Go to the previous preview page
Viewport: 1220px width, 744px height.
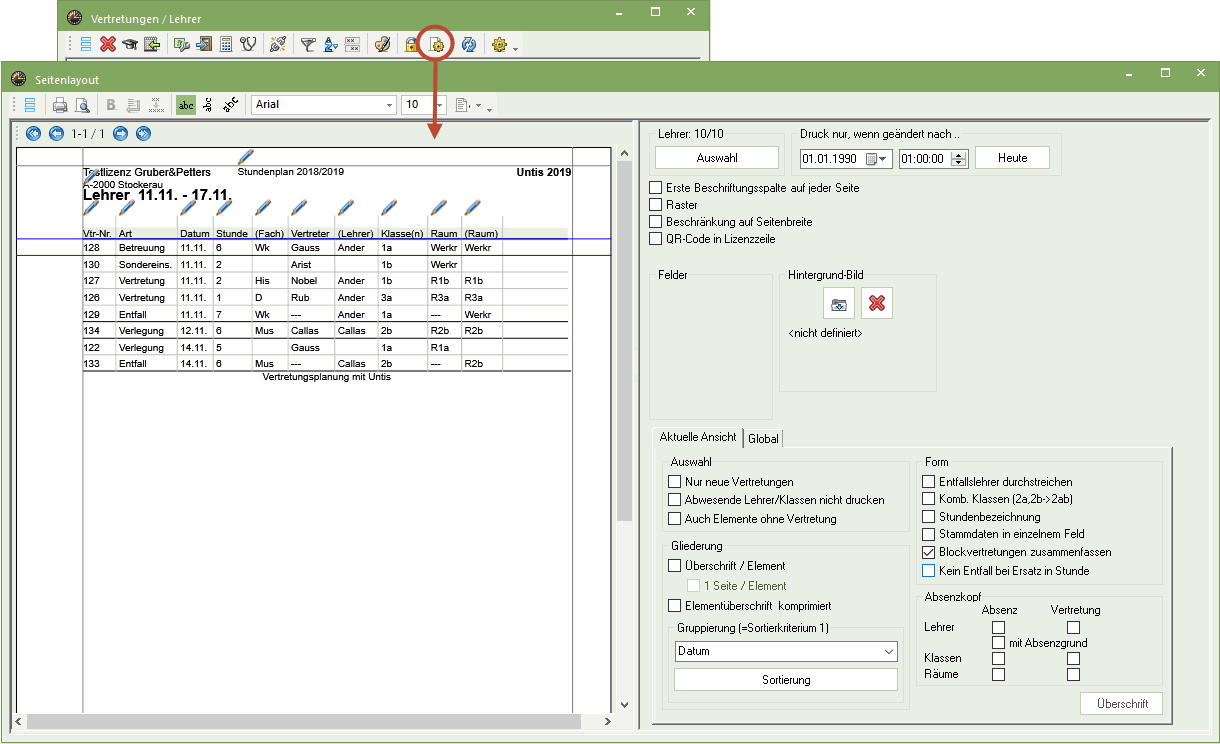point(56,133)
